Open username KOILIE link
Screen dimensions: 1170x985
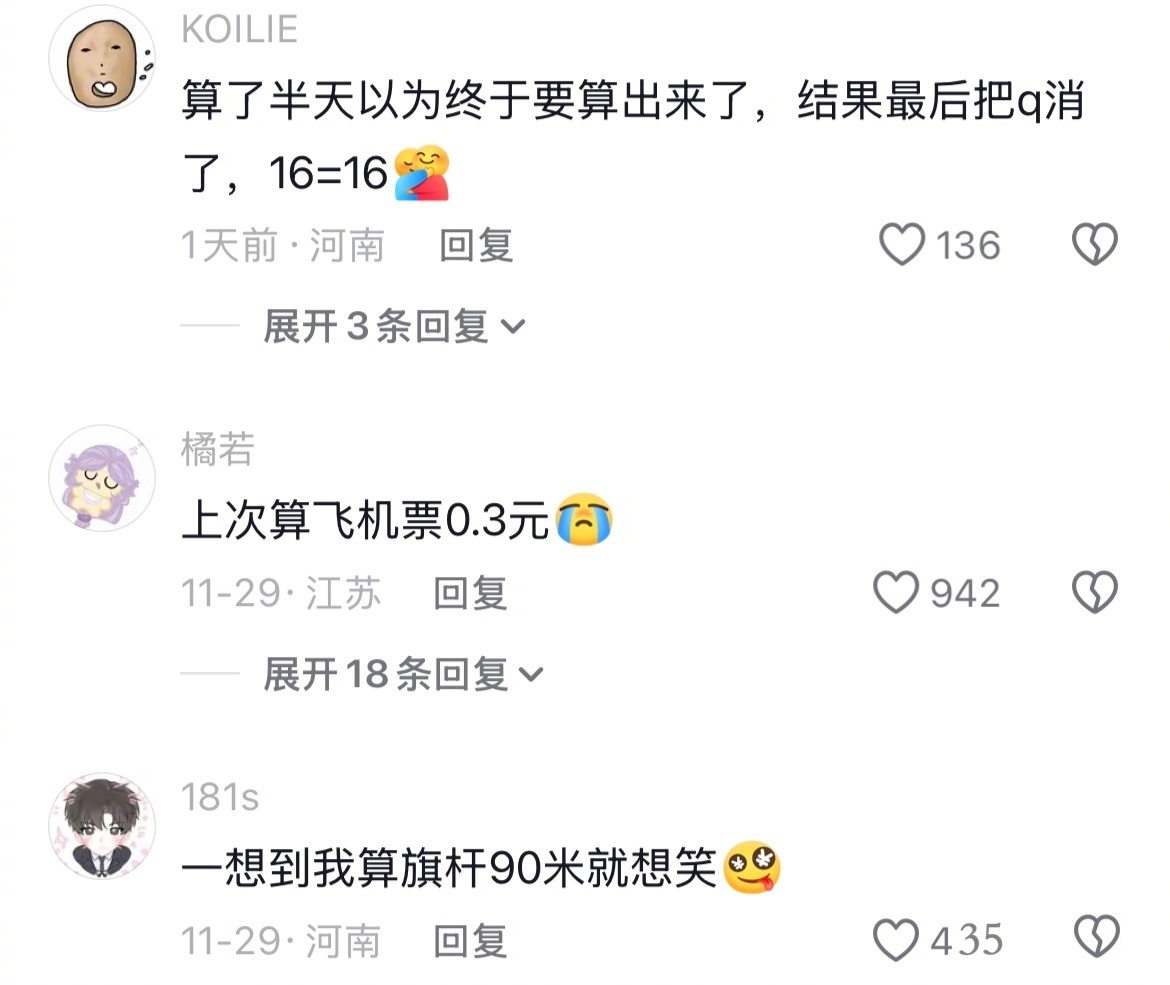tap(240, 30)
